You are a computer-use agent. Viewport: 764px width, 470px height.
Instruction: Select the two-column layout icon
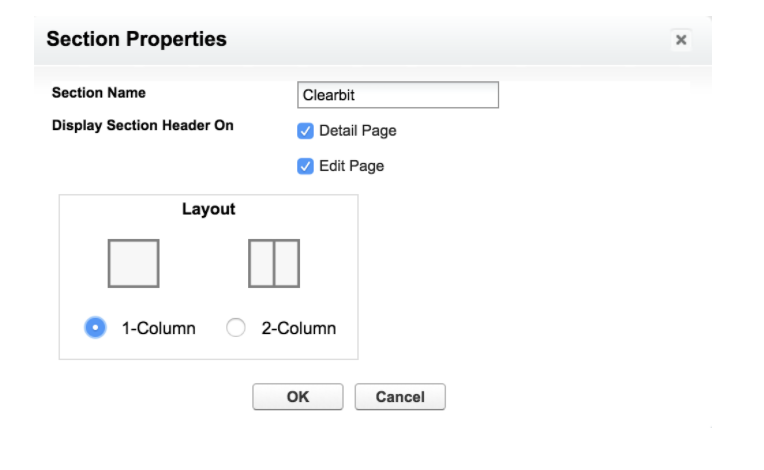274,263
